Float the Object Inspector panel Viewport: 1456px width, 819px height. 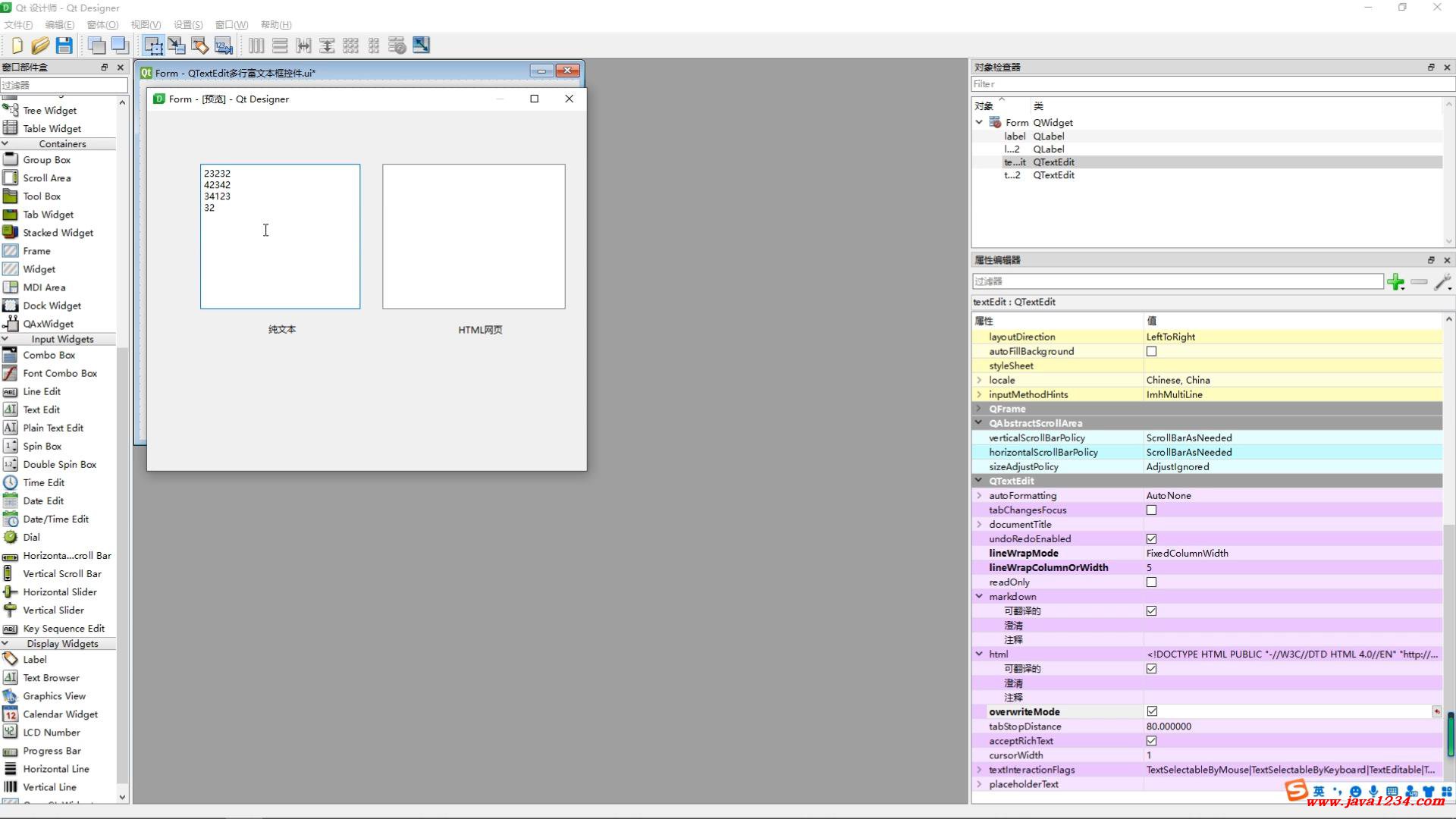click(1431, 67)
